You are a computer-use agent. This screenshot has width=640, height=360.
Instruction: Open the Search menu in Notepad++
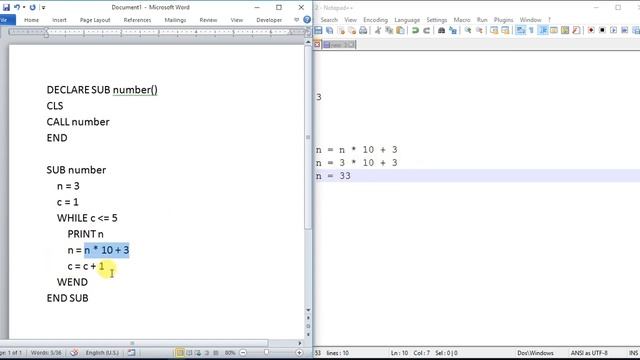tap(329, 20)
